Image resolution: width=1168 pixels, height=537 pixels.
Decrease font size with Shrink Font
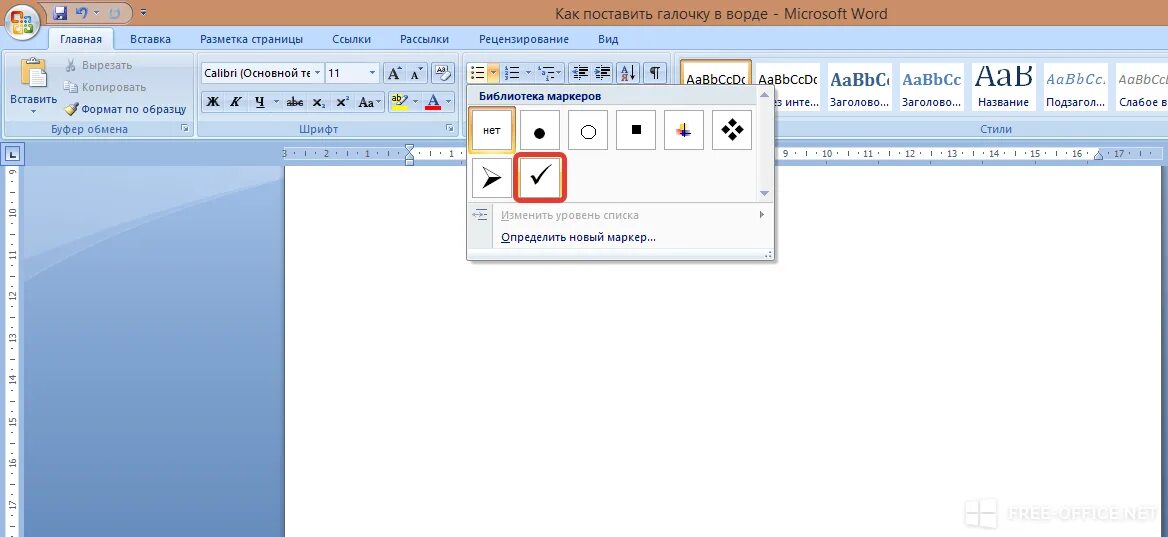(x=416, y=73)
